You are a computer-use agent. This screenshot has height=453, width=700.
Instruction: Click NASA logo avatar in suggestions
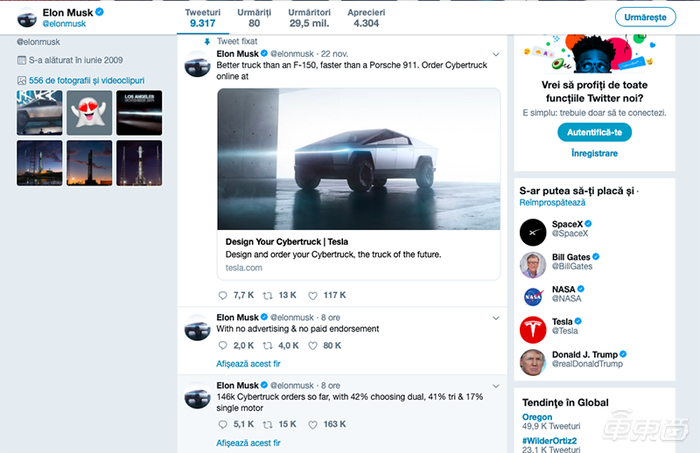click(x=533, y=296)
